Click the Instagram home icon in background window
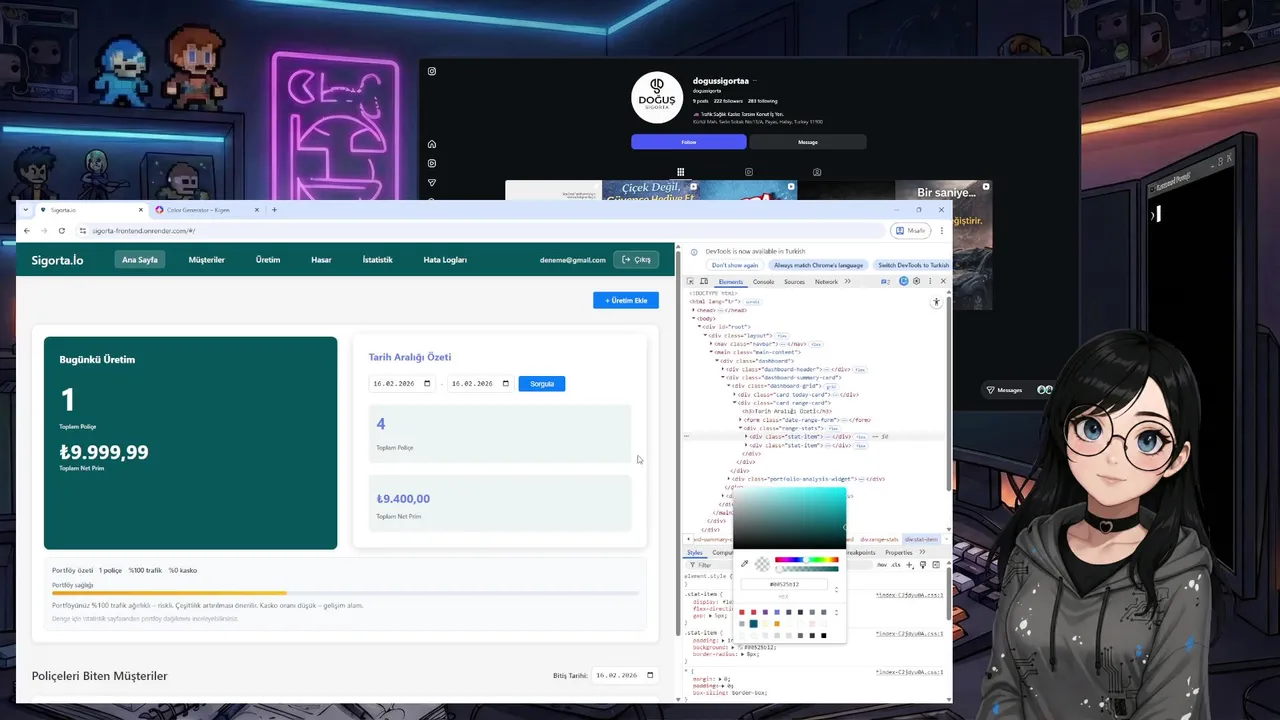1280x720 pixels. (x=432, y=144)
